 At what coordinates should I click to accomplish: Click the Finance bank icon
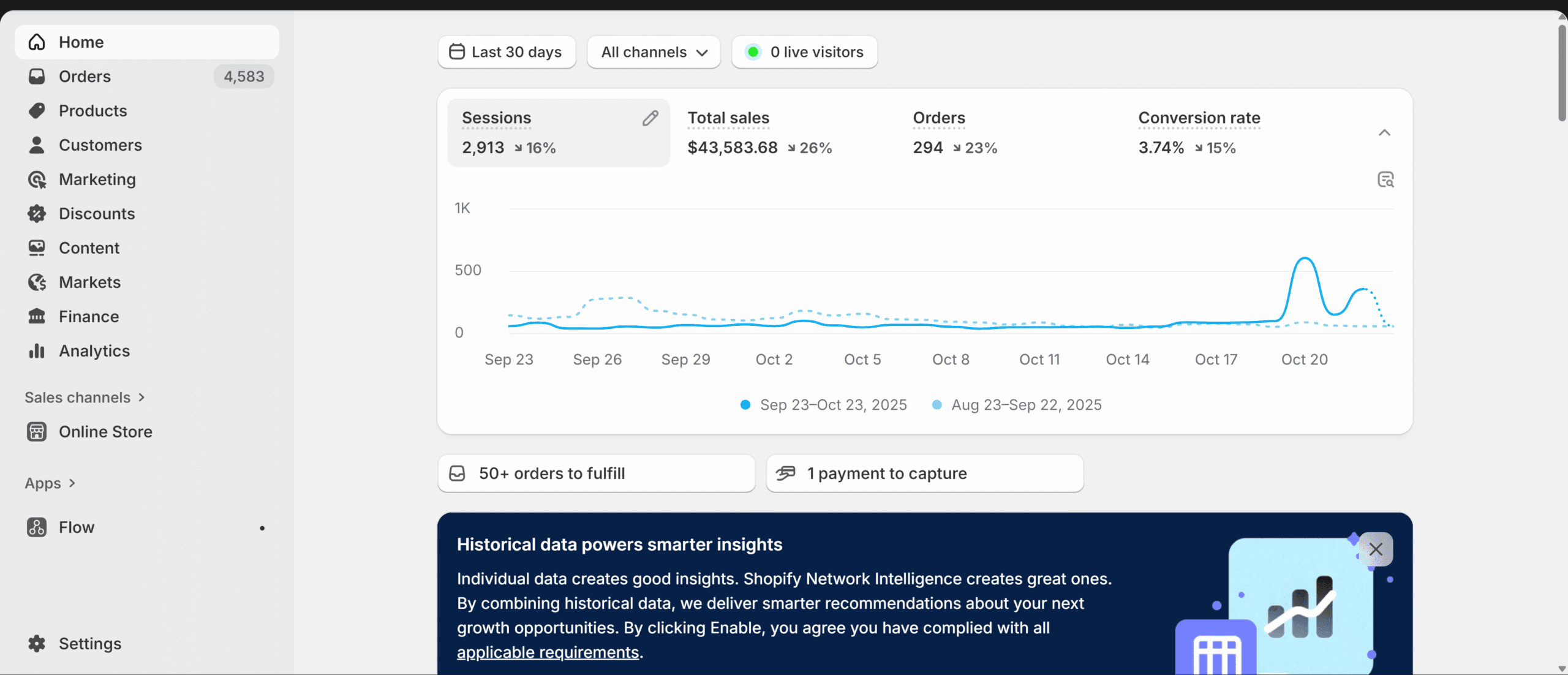(37, 317)
